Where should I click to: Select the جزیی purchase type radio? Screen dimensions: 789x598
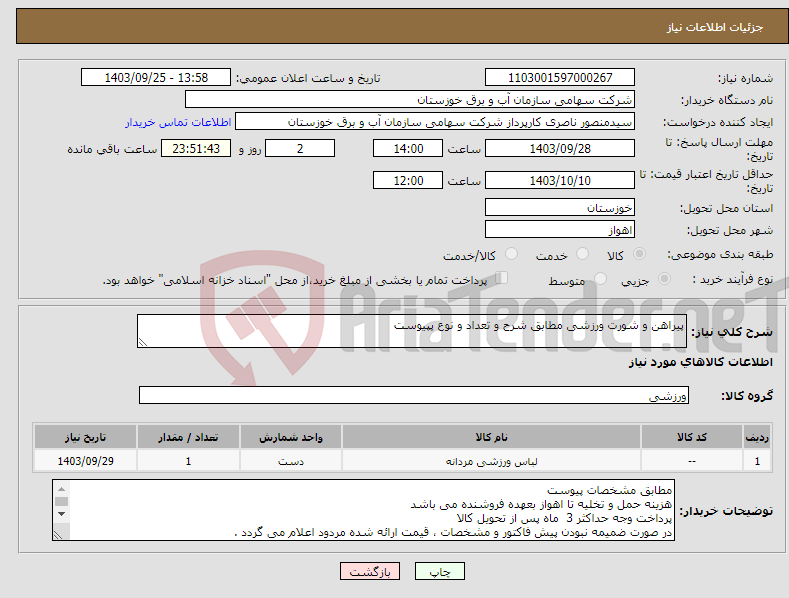click(x=664, y=278)
